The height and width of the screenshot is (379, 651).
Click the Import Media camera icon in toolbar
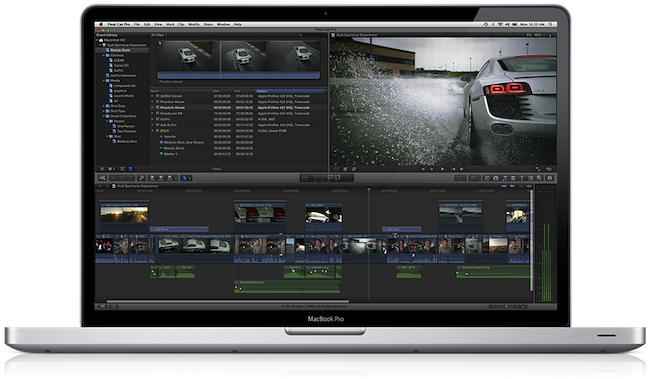(102, 178)
